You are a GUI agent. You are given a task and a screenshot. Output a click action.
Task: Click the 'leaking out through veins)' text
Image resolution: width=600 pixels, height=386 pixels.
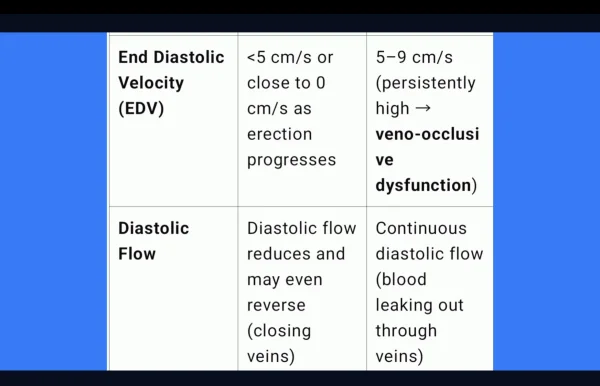(x=419, y=330)
